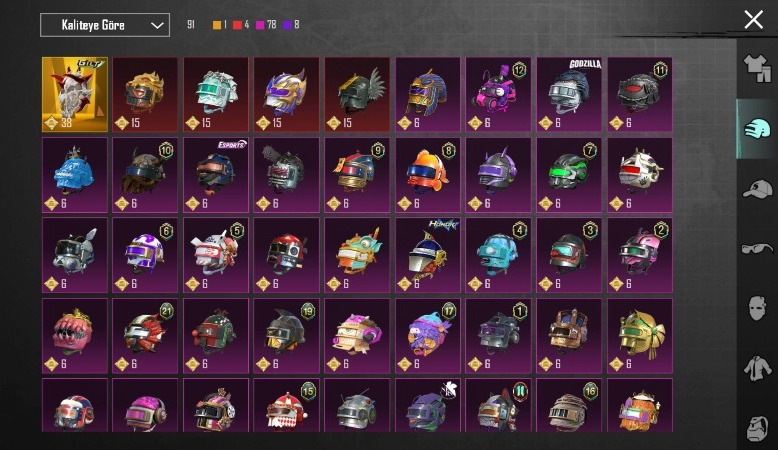Select the blue ice dinosaur helmet
The image size is (778, 450).
click(x=75, y=175)
